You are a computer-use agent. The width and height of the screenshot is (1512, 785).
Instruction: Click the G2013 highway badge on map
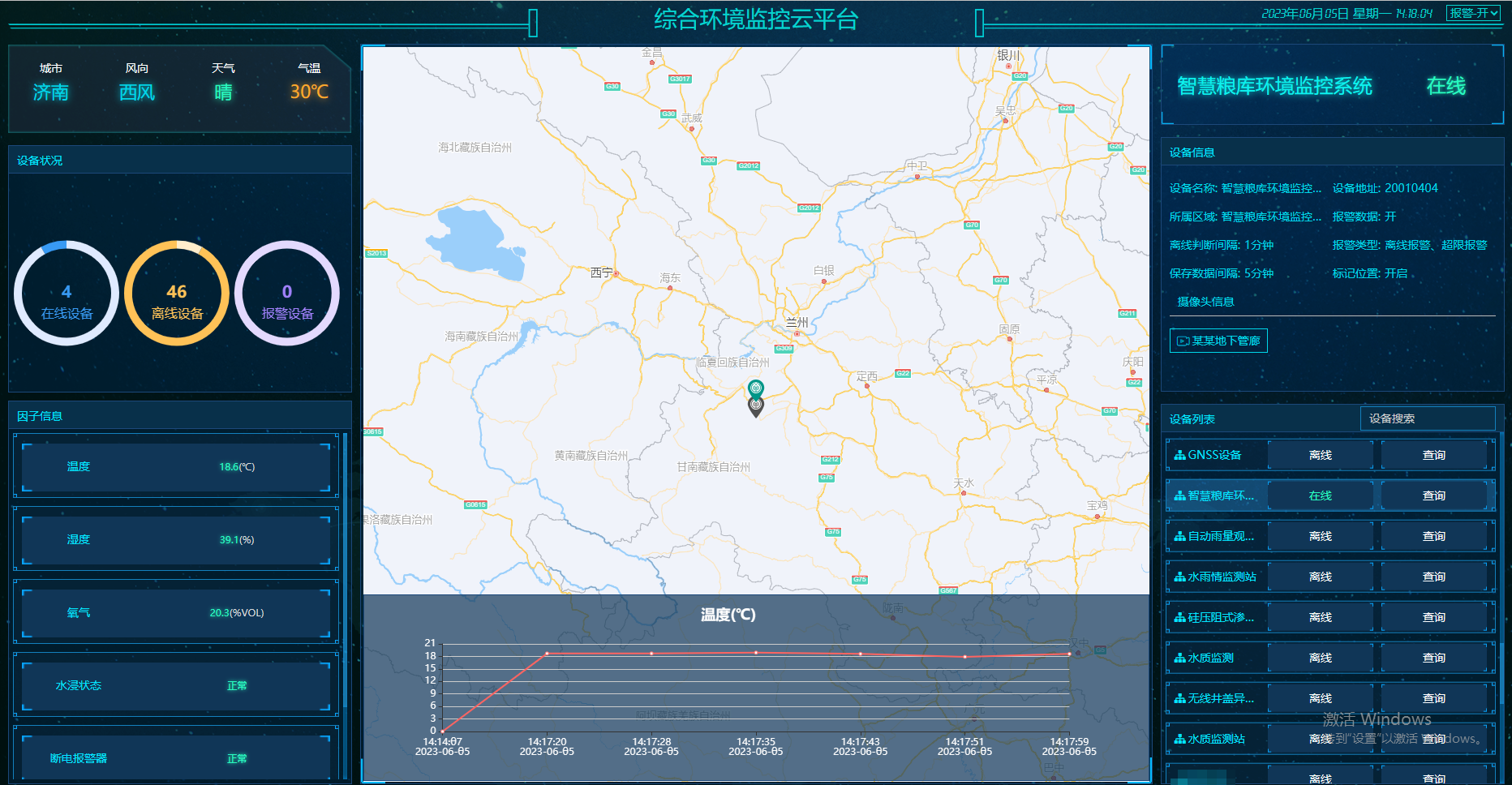coord(376,253)
